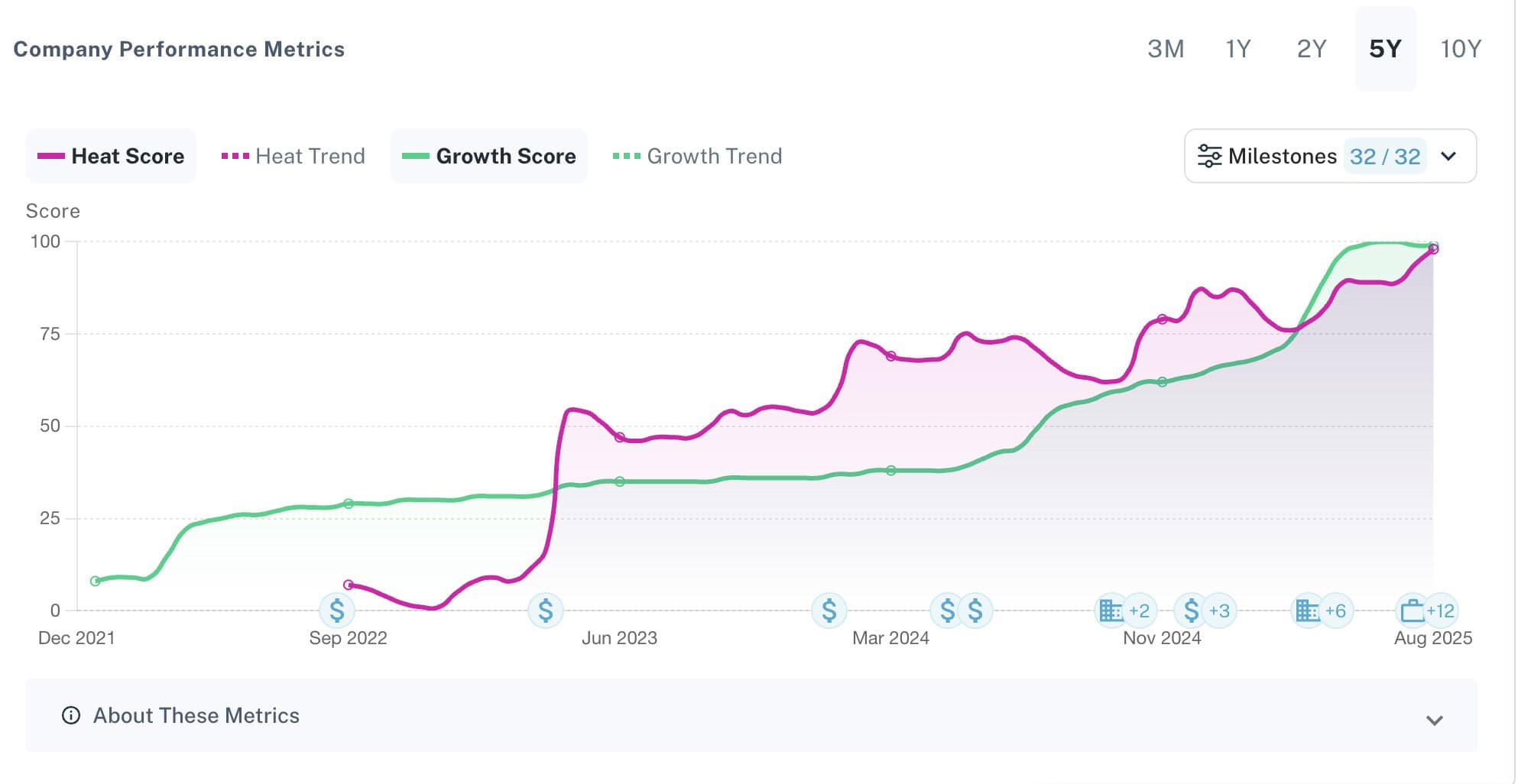The height and width of the screenshot is (784, 1518).
Task: Click the dollar milestone icon before Jun 2023
Action: coord(546,611)
